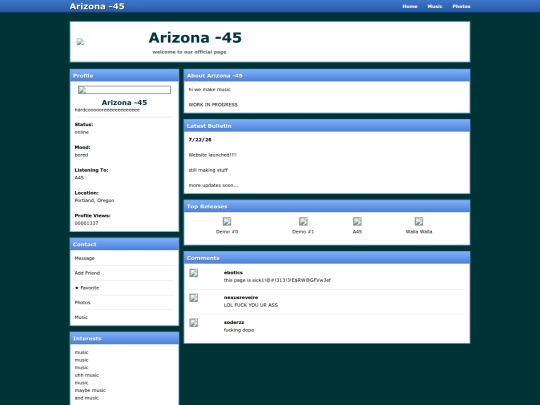
Task: Click 'uhh music' in Interests
Action: 86,375
